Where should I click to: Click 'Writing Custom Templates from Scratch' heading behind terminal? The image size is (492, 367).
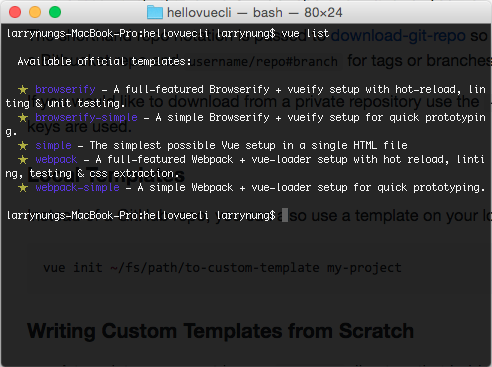pyautogui.click(x=220, y=331)
